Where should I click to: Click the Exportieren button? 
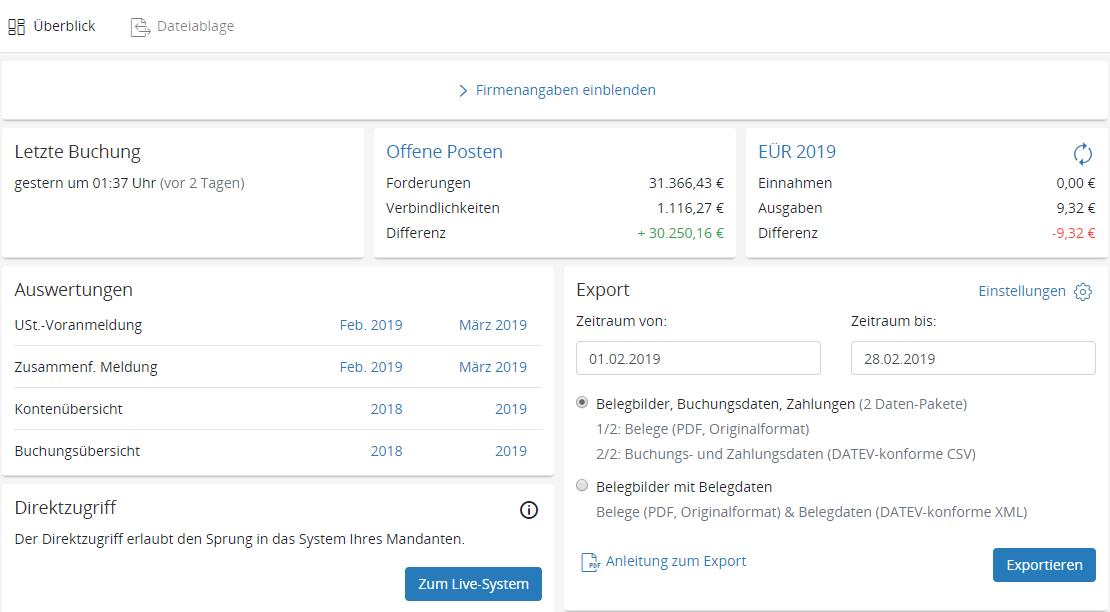click(x=1044, y=565)
